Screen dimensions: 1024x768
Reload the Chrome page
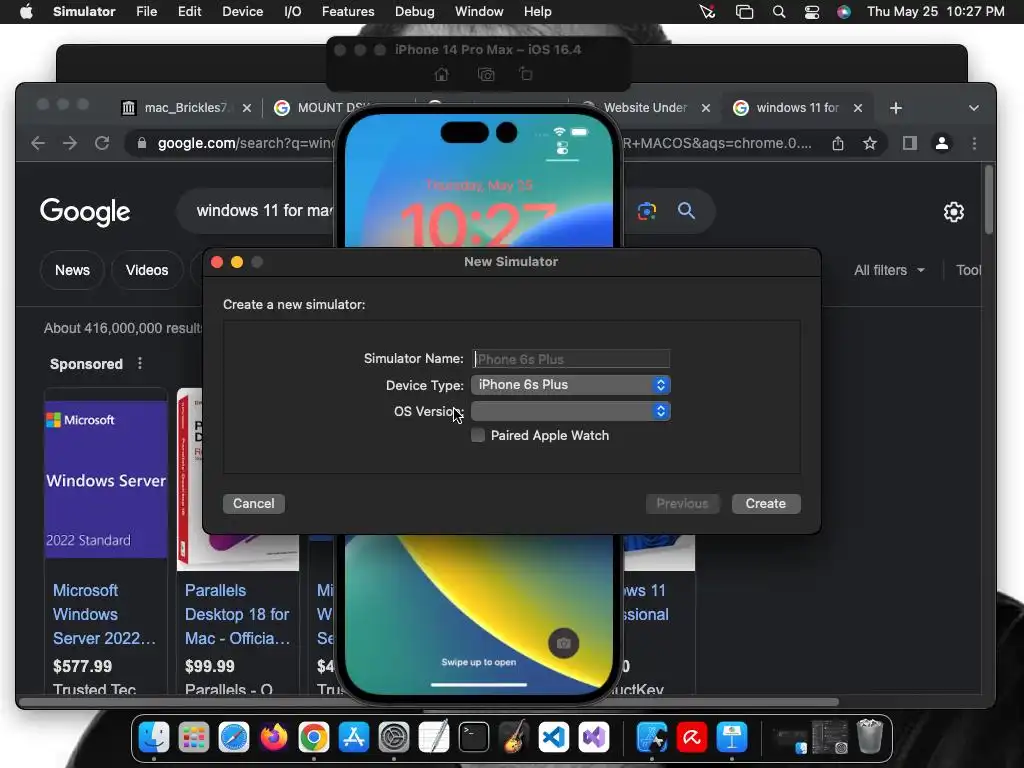click(x=102, y=143)
